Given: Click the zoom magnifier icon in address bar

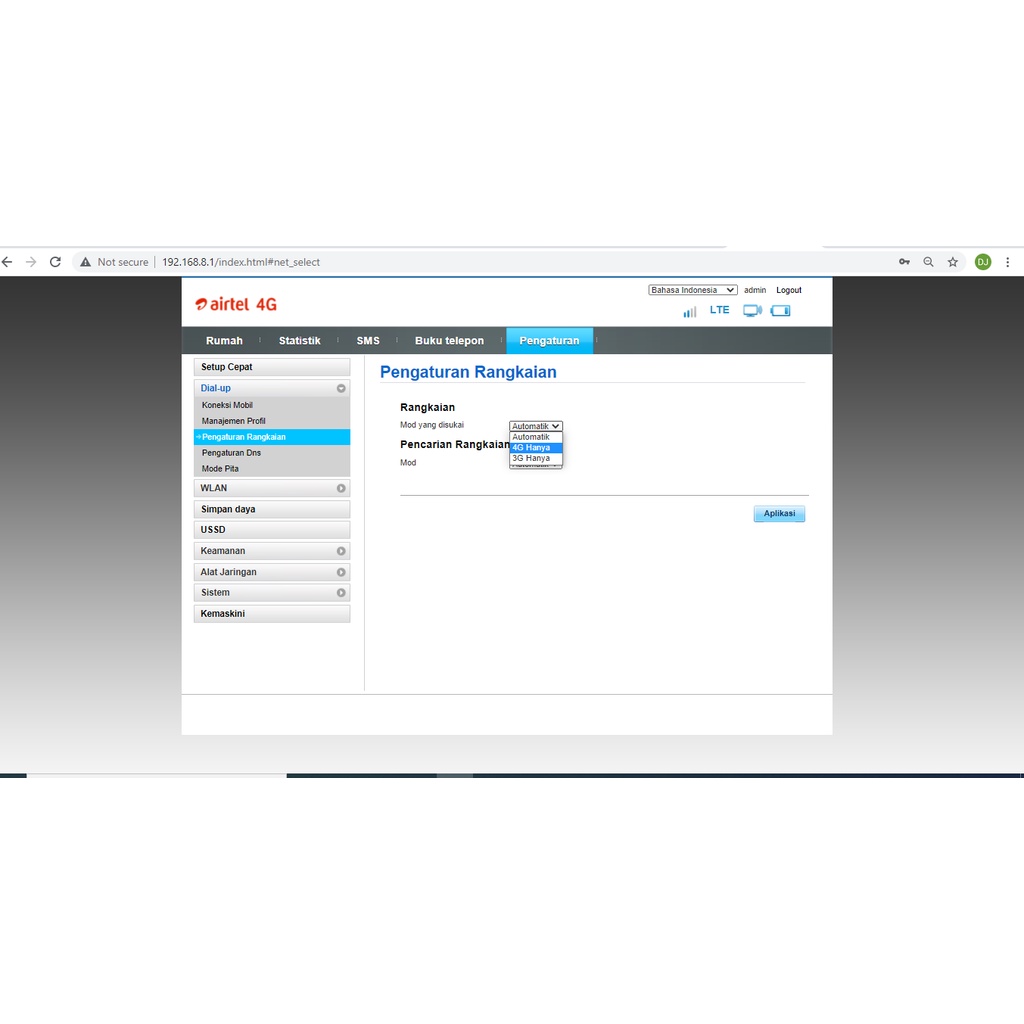Looking at the screenshot, I should click(928, 262).
